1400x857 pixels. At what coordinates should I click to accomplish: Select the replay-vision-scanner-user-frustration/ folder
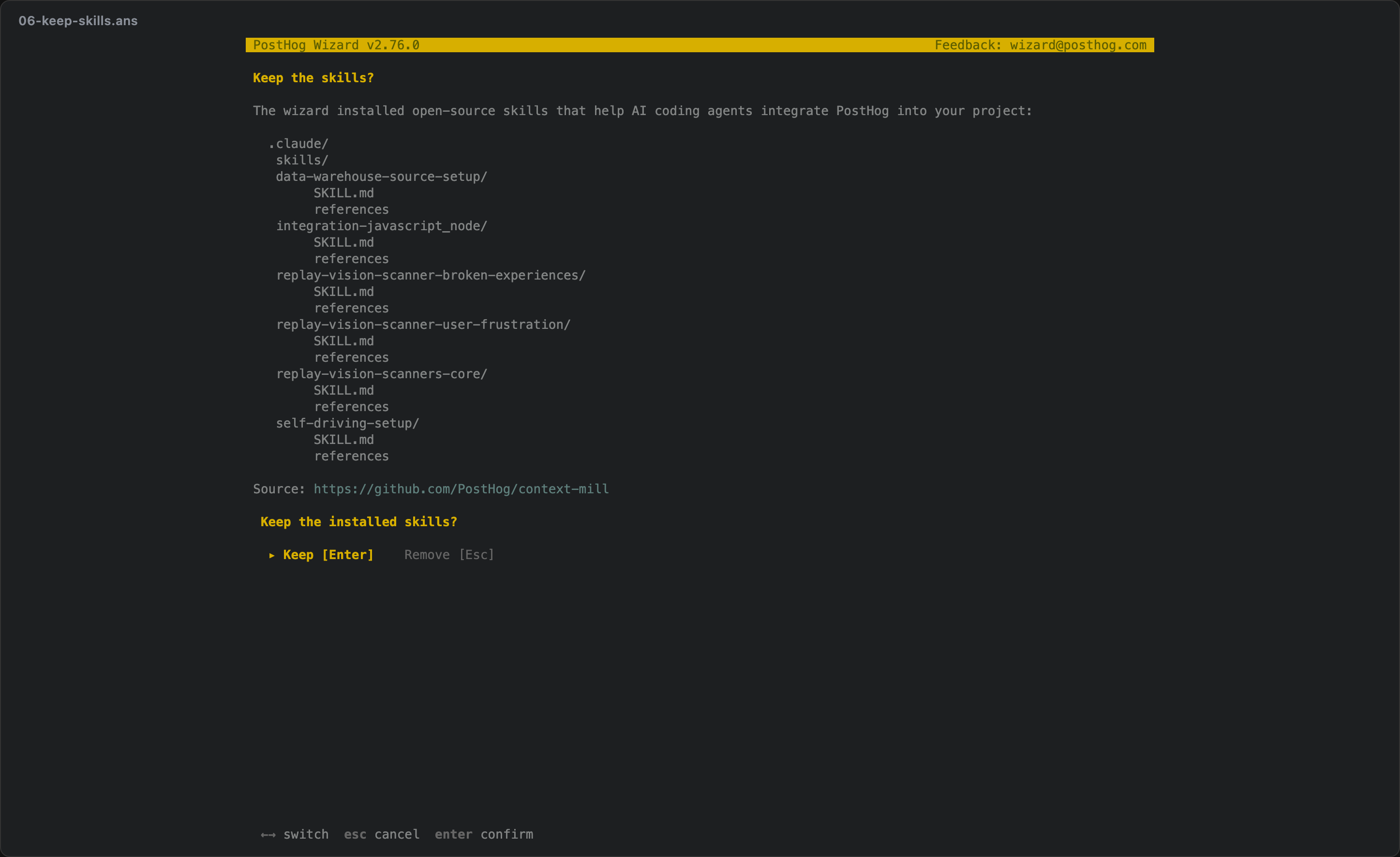pyautogui.click(x=423, y=325)
